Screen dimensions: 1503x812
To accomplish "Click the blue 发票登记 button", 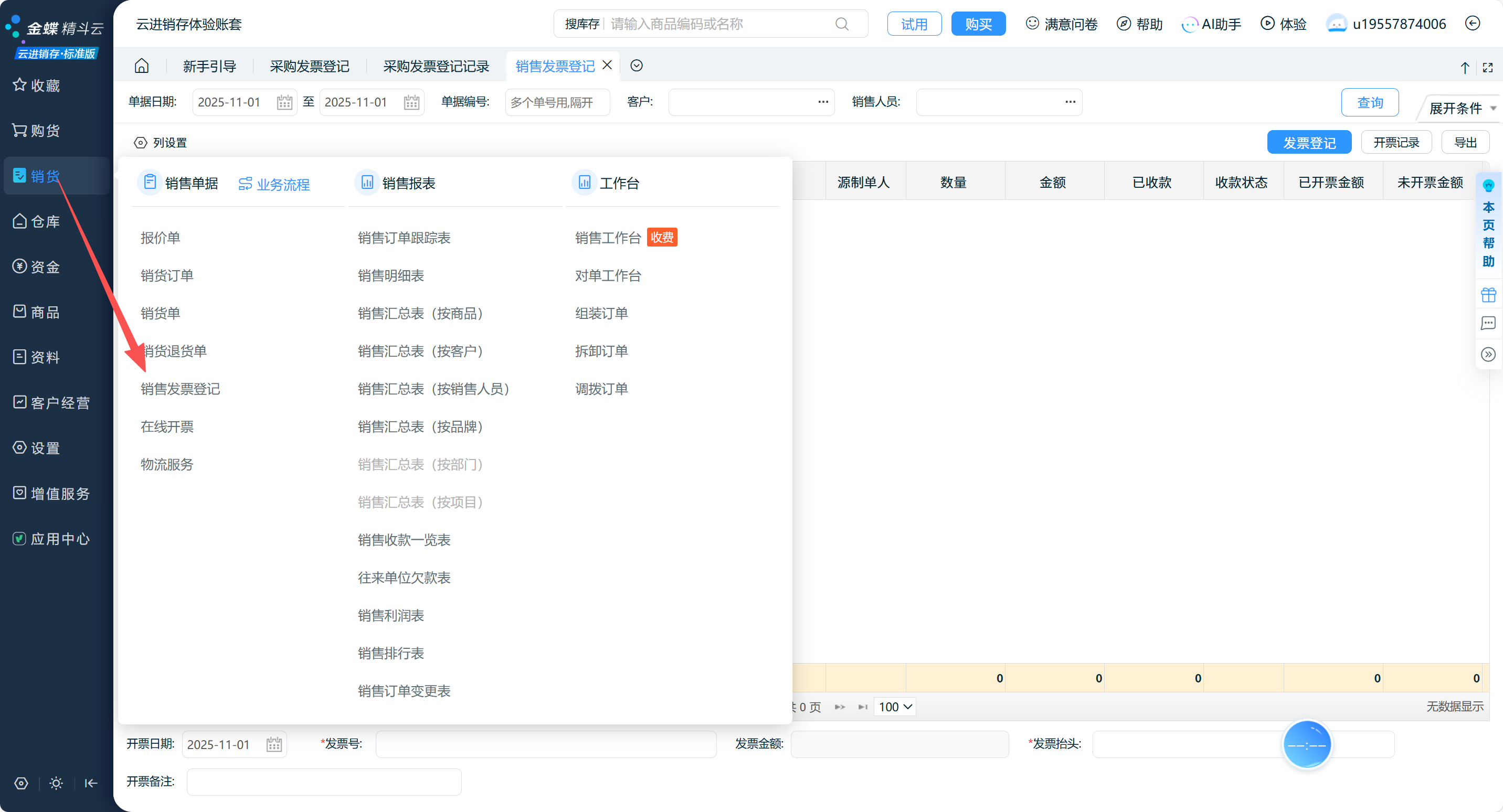I will point(1309,143).
